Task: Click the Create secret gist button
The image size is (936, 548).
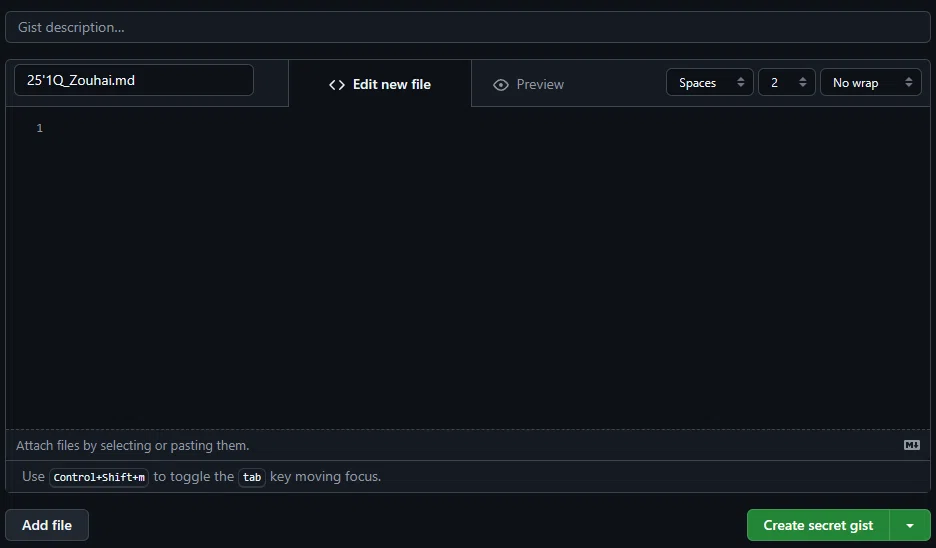Action: click(x=818, y=525)
